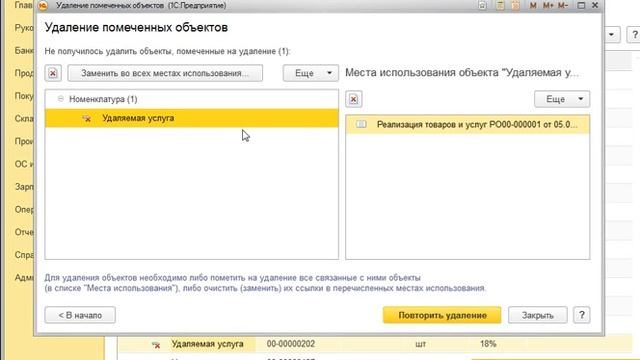Select the 'Номенклатура (1)' group row
640x360 pixels.
click(x=191, y=99)
